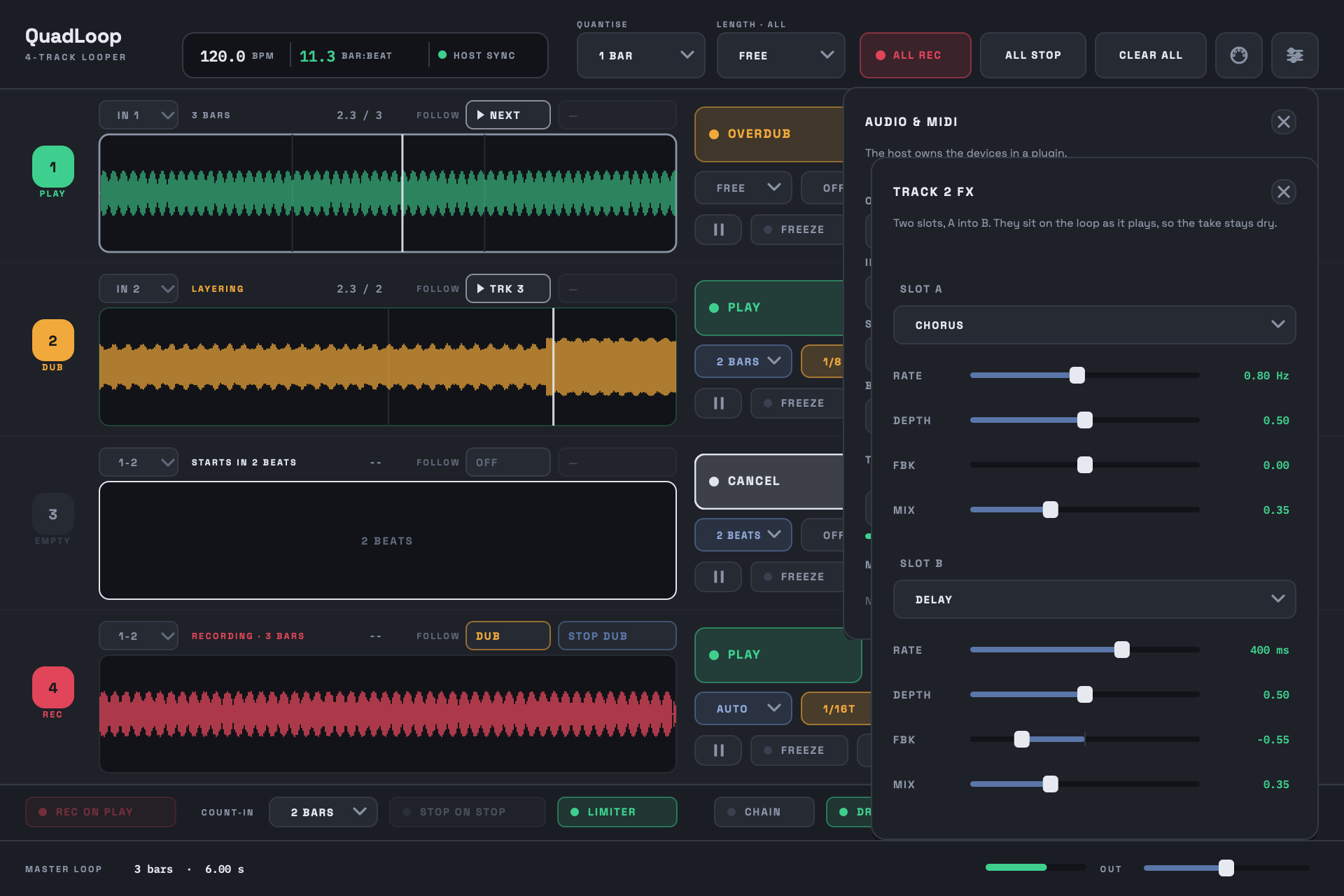
Task: Open the tuner dial icon button
Action: tap(1238, 55)
